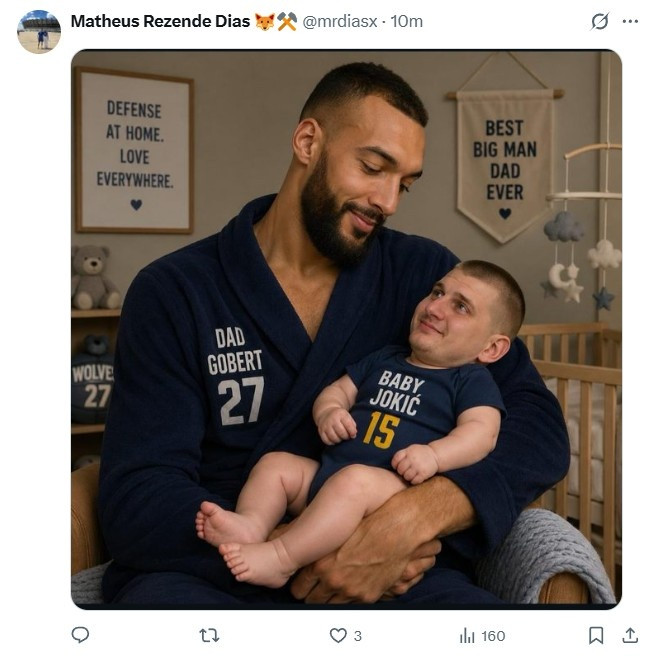
Task: Open the @mrdiasx handle link
Action: click(340, 21)
